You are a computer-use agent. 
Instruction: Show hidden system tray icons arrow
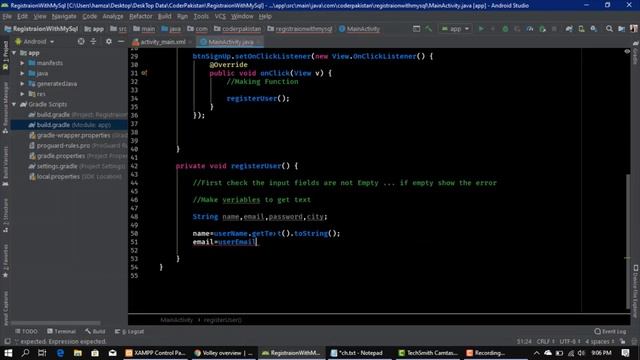(536, 353)
